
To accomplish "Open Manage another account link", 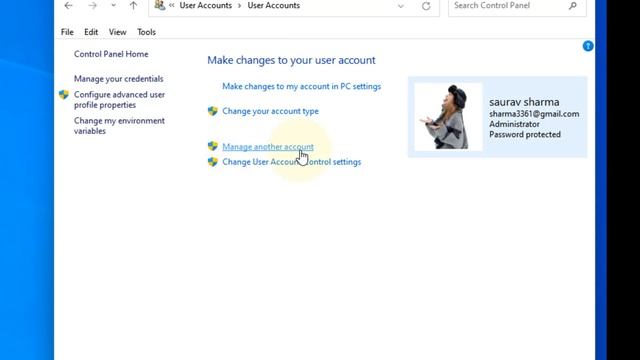I will click(x=268, y=147).
